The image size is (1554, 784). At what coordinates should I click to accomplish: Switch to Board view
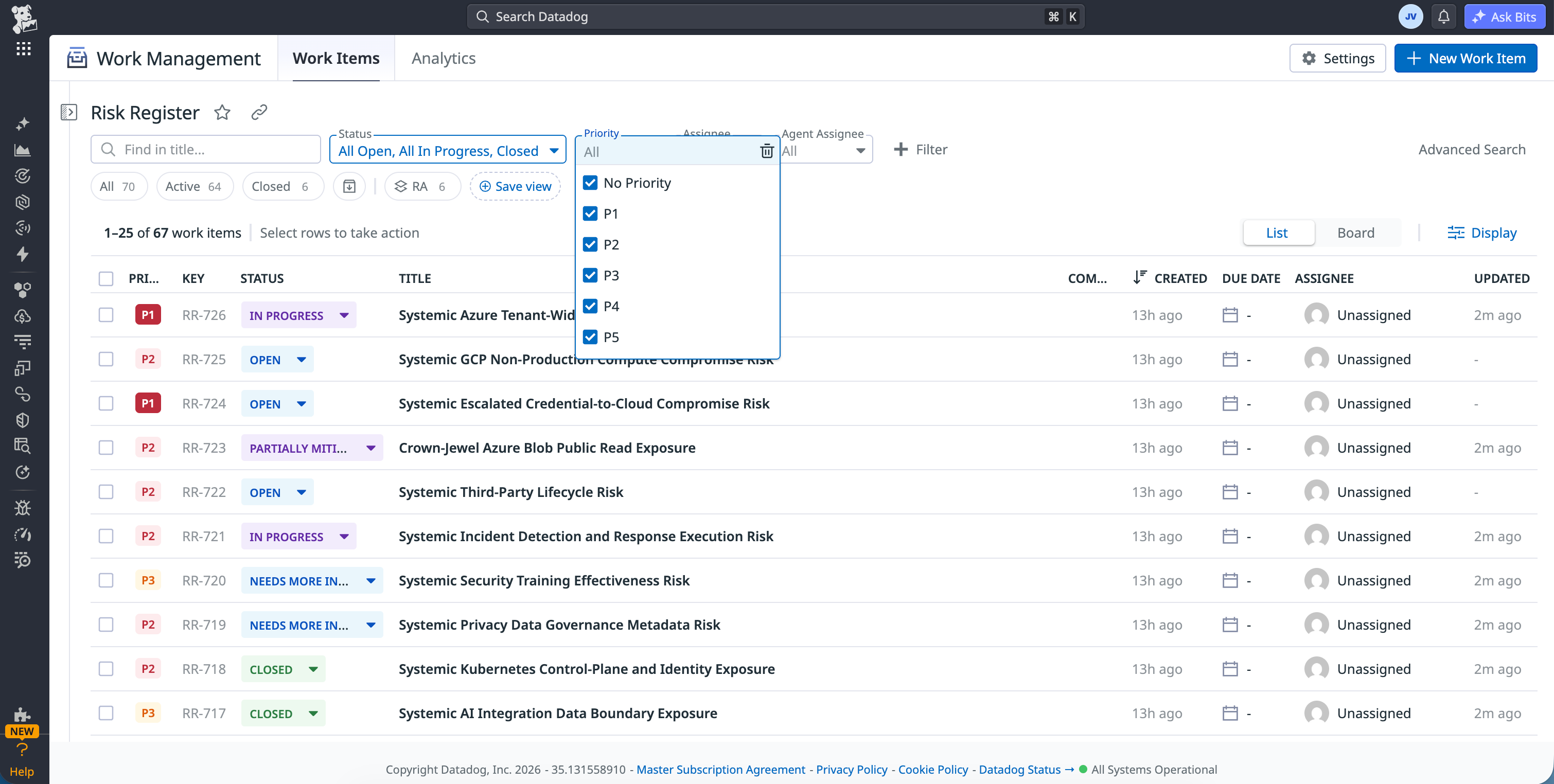[1356, 233]
